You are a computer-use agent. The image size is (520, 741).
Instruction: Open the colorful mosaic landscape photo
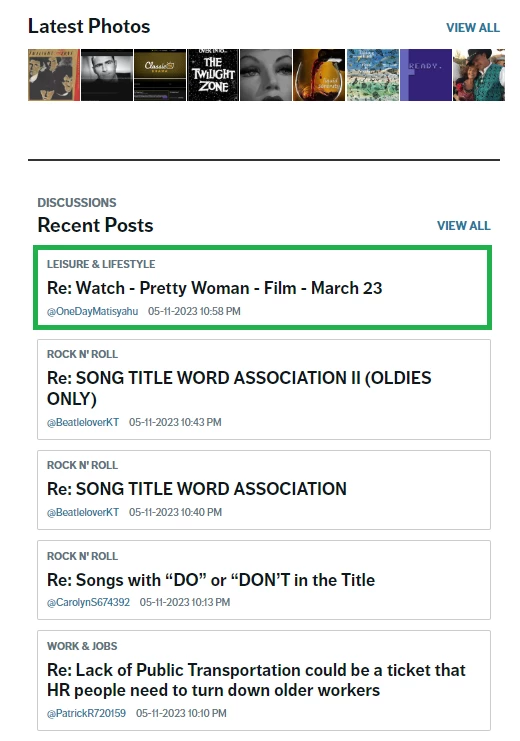pyautogui.click(x=373, y=75)
